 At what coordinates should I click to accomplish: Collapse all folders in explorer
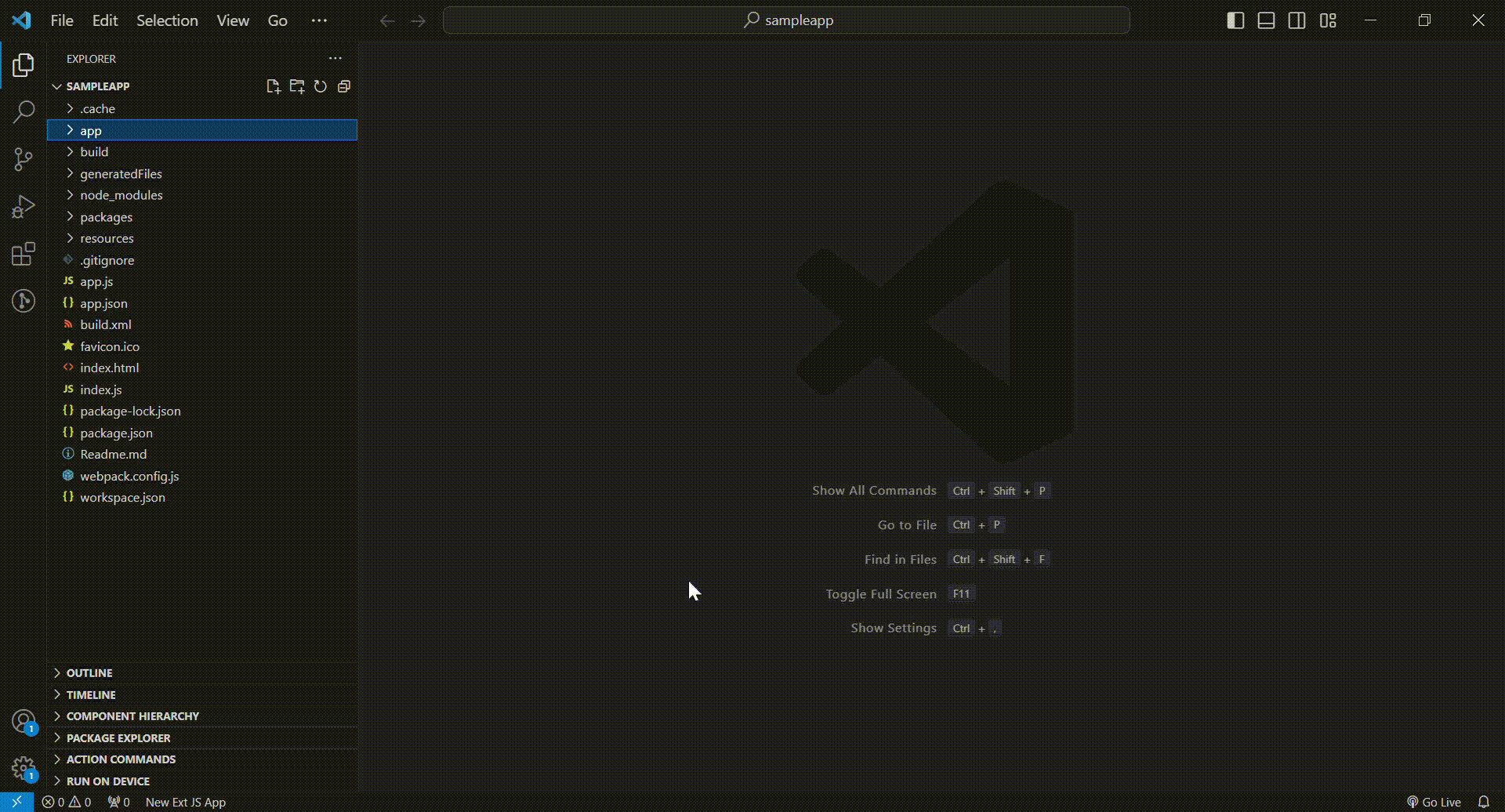tap(343, 86)
